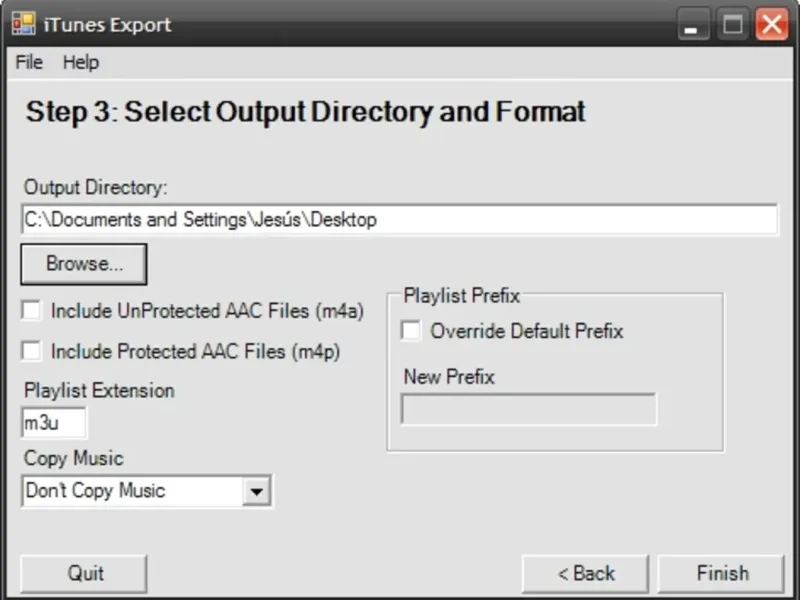Viewport: 800px width, 600px height.
Task: Toggle Override Default Prefix checkbox
Action: pyautogui.click(x=411, y=331)
